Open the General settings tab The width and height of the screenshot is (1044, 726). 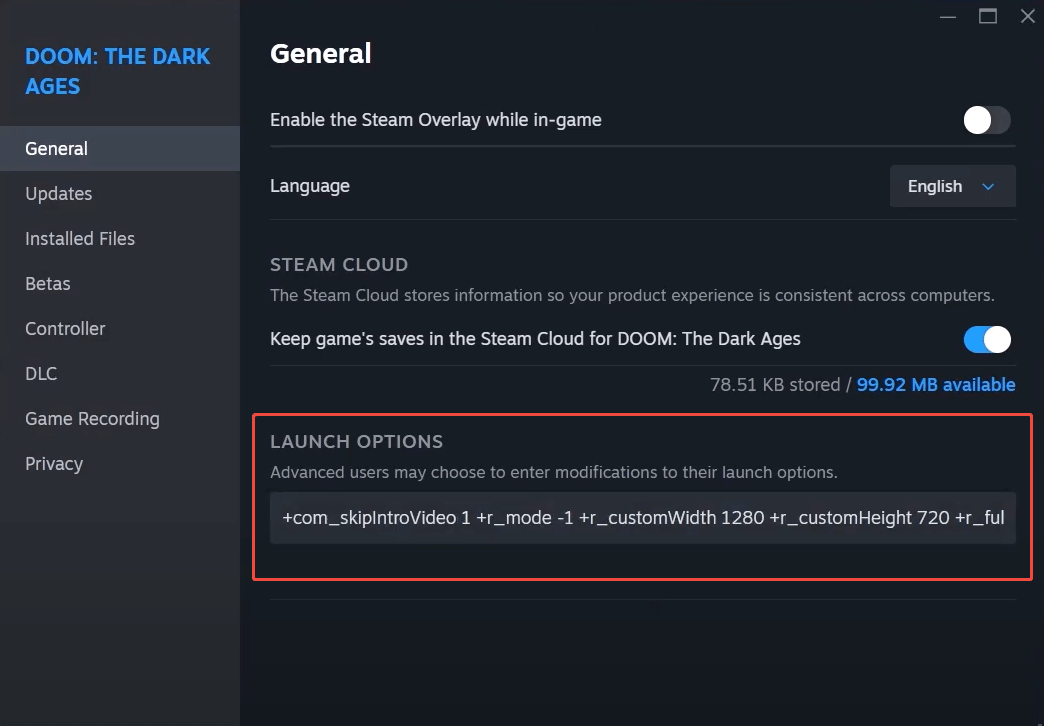pyautogui.click(x=57, y=149)
